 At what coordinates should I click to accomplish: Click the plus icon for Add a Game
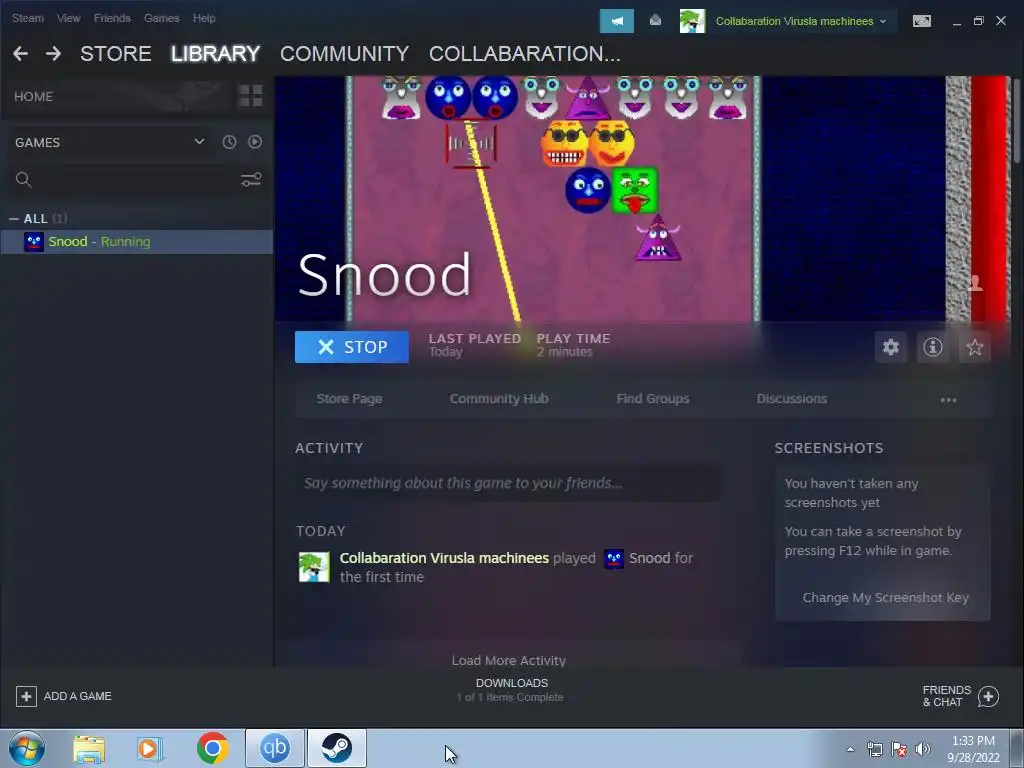click(x=26, y=696)
